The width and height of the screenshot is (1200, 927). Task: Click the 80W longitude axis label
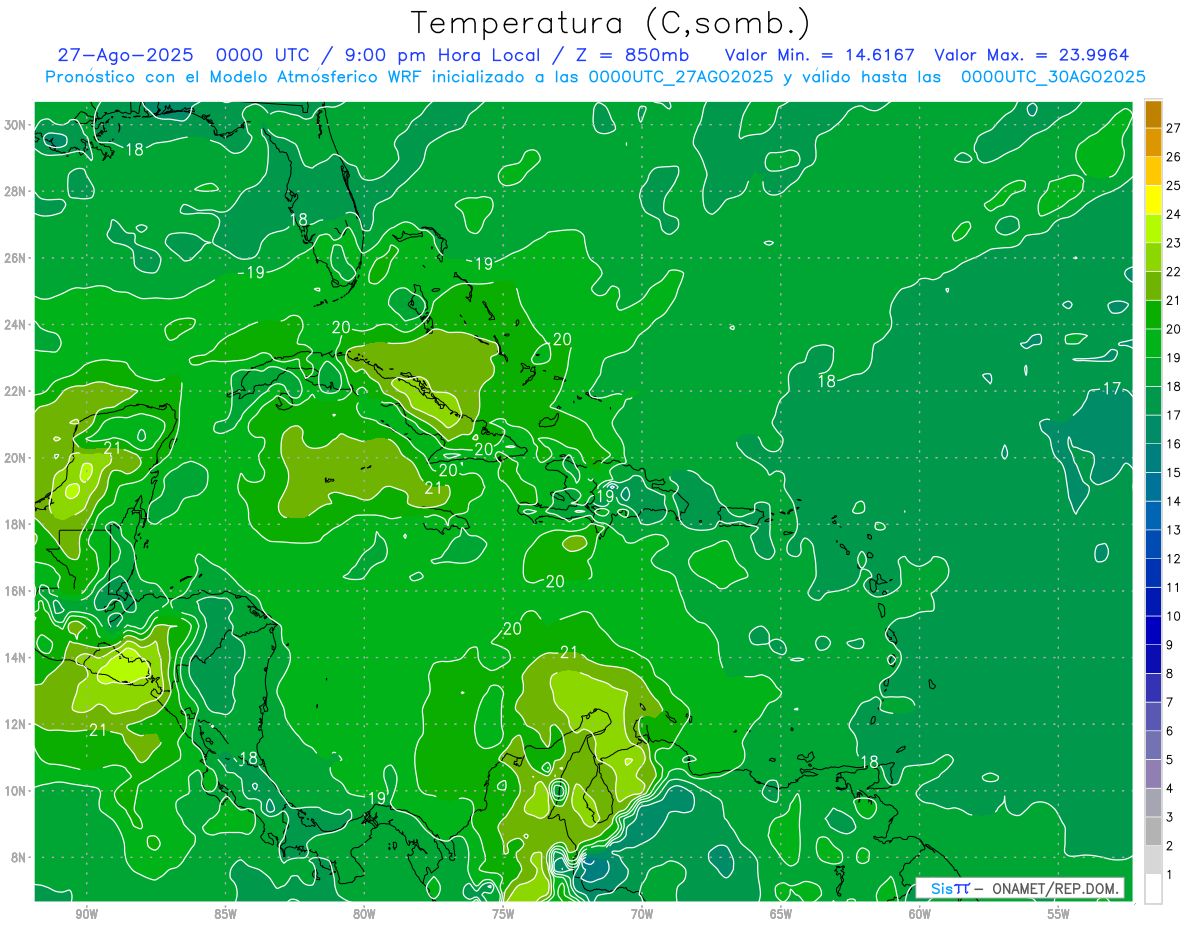[x=364, y=914]
